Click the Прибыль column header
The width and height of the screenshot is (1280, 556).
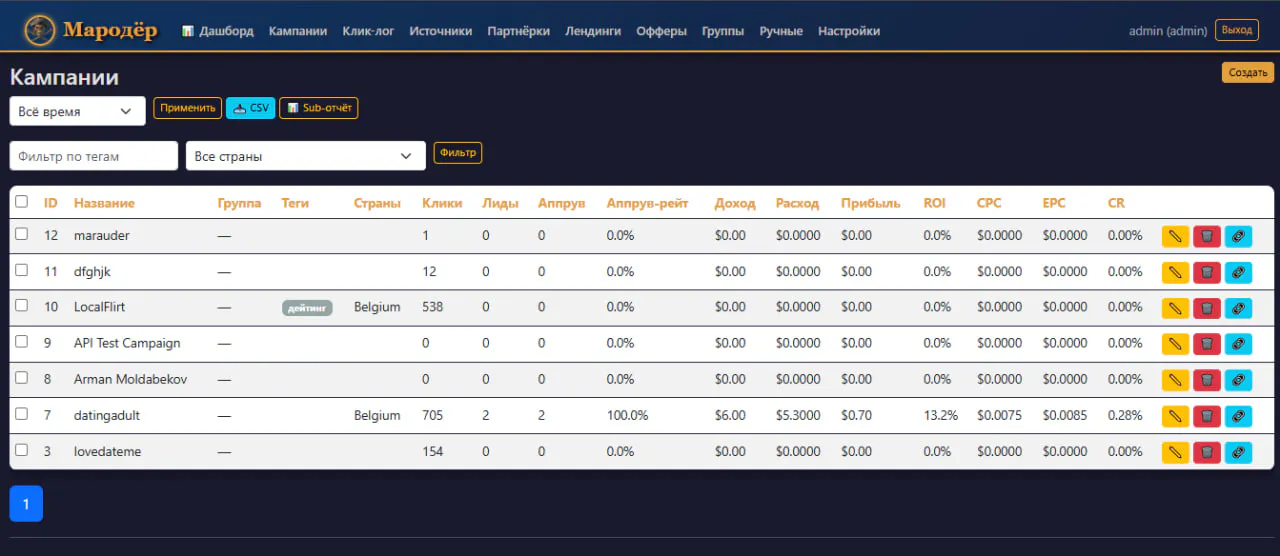click(x=870, y=203)
